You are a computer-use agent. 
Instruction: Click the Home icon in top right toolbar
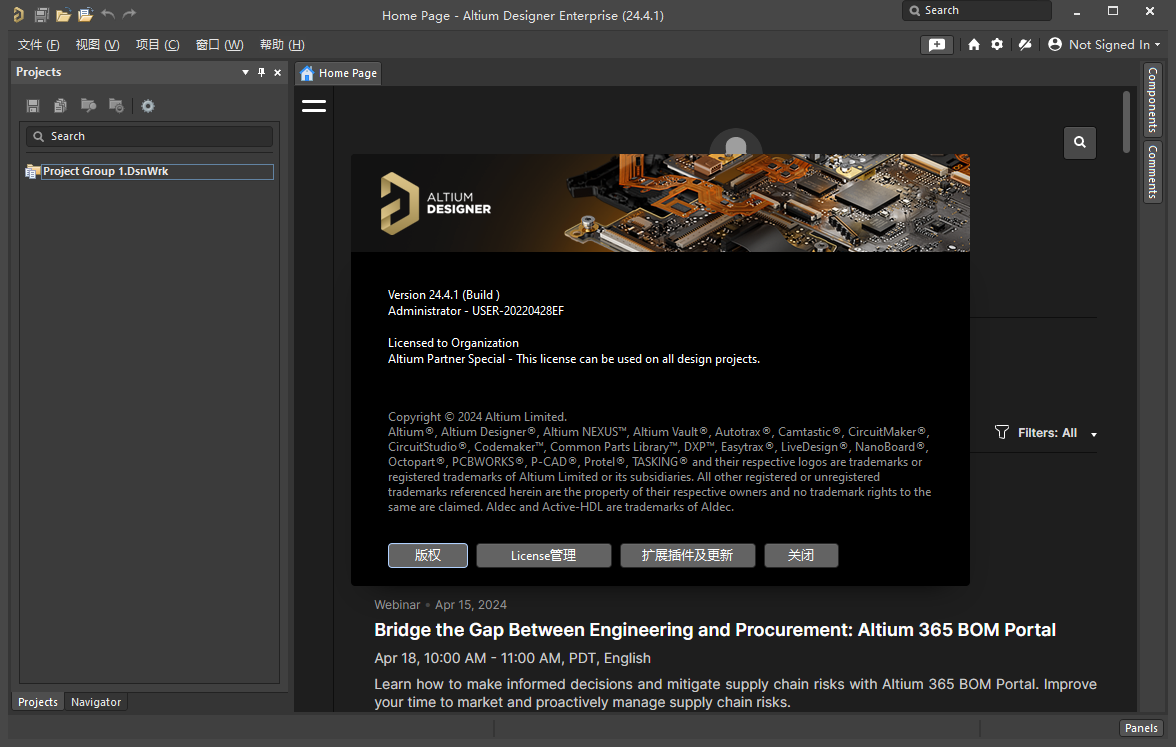pyautogui.click(x=974, y=44)
